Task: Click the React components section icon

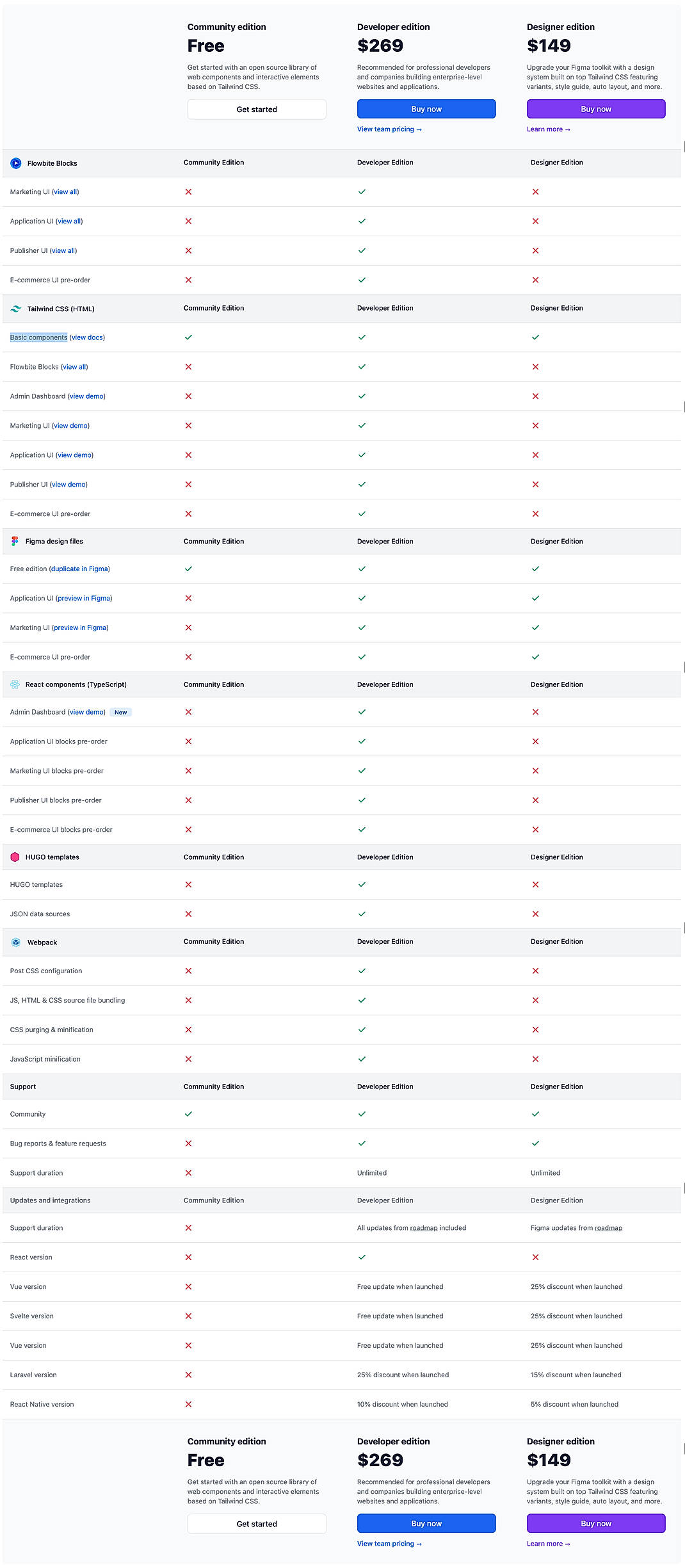Action: tap(15, 684)
